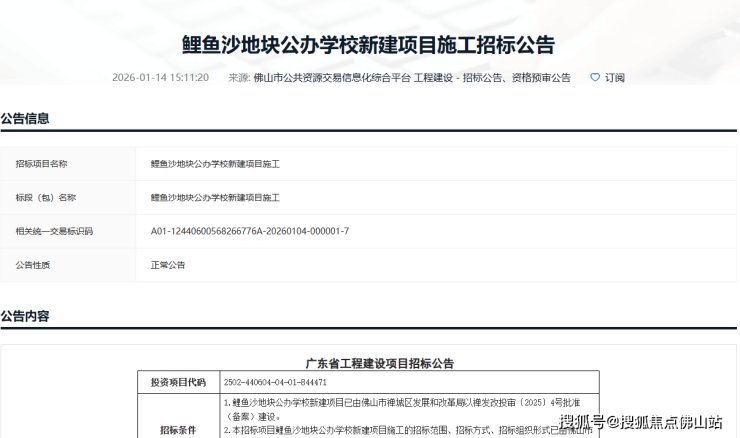Select the 公告信息 section heading
This screenshot has height=438, width=740.
25,118
